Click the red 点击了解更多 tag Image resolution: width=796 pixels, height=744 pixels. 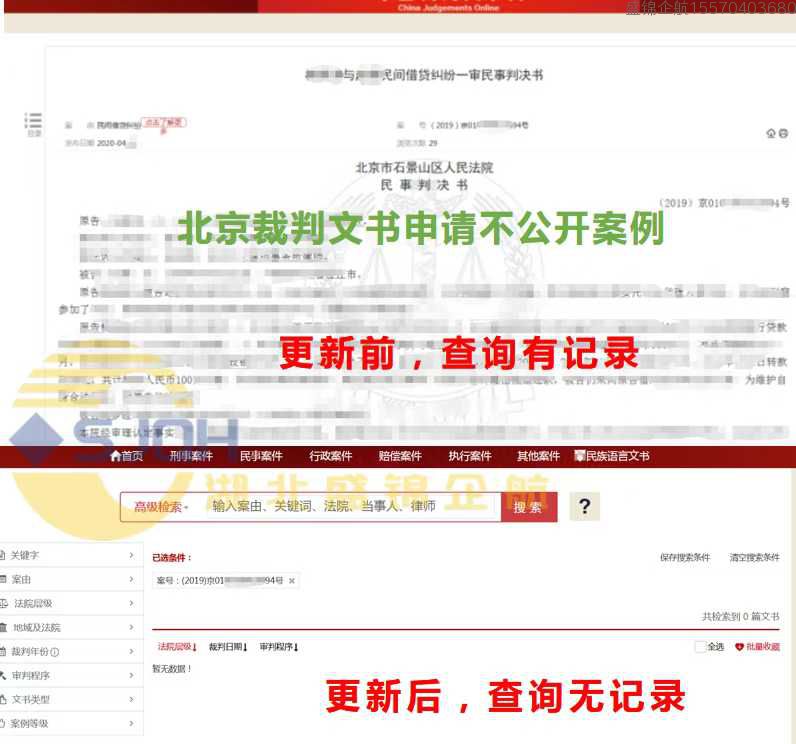(x=164, y=124)
